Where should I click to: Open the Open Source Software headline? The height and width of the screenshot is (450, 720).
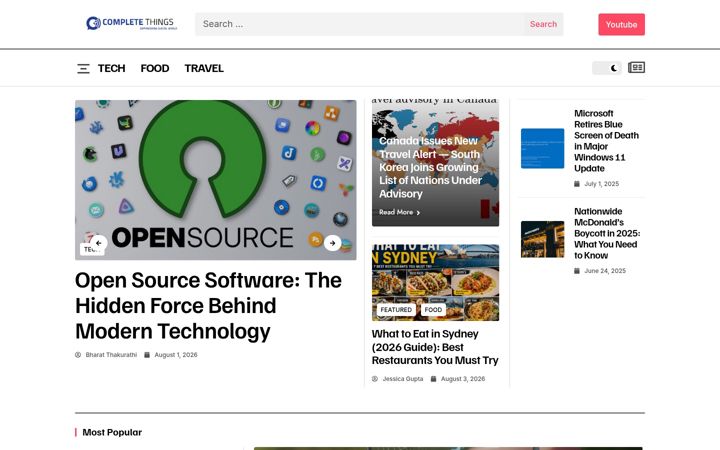(208, 306)
